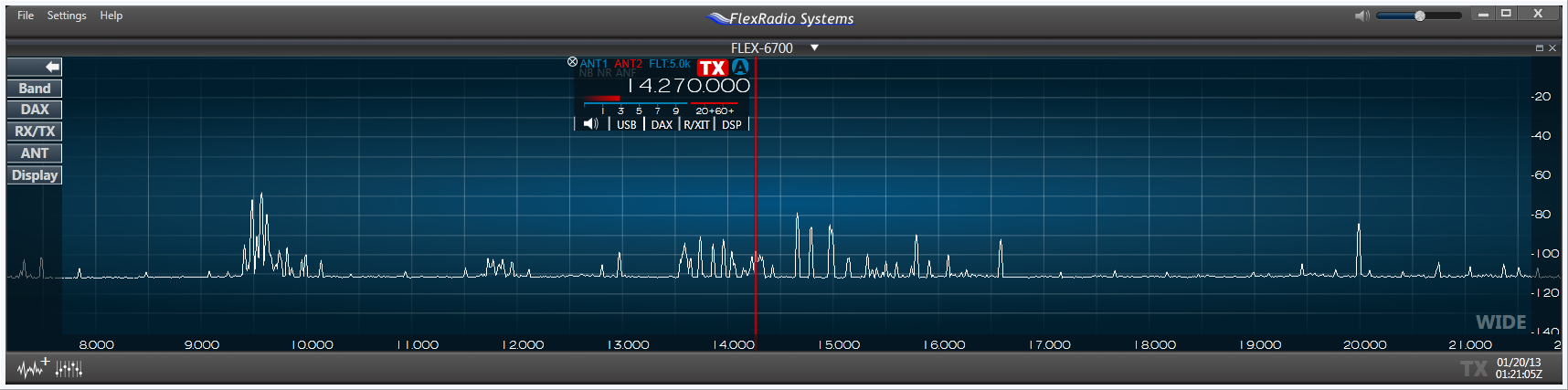Click the -100 dB scale label
The width and height of the screenshot is (1568, 390).
point(1545,253)
